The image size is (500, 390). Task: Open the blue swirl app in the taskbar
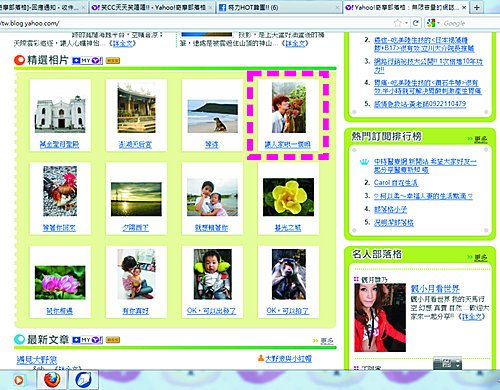(83, 380)
